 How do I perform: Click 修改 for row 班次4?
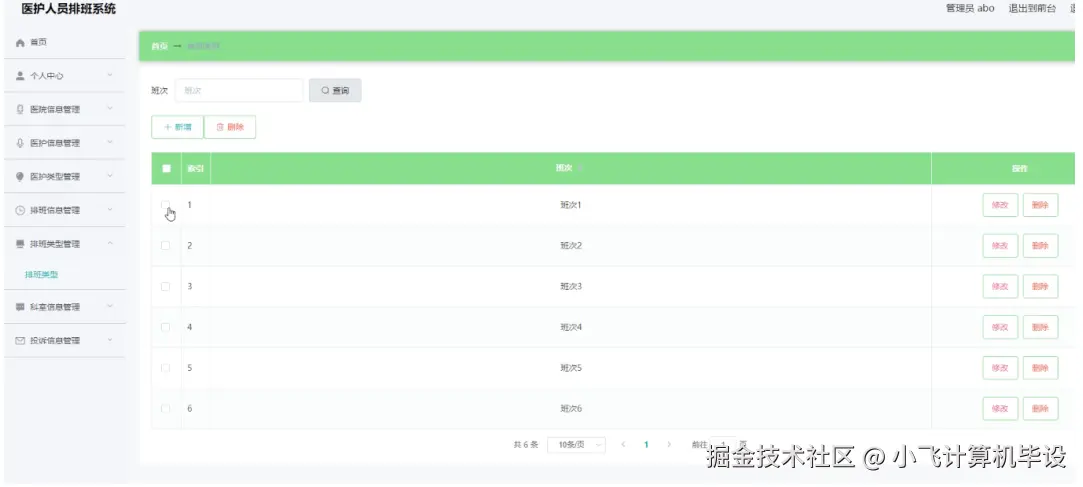[1000, 327]
